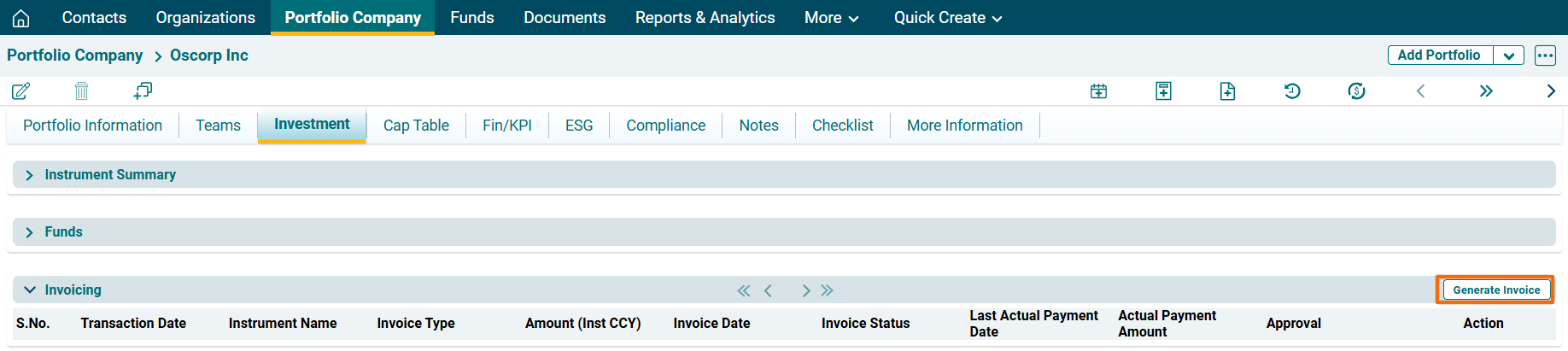Image resolution: width=1568 pixels, height=351 pixels.
Task: Open the Quick Create dropdown menu
Action: [x=947, y=18]
